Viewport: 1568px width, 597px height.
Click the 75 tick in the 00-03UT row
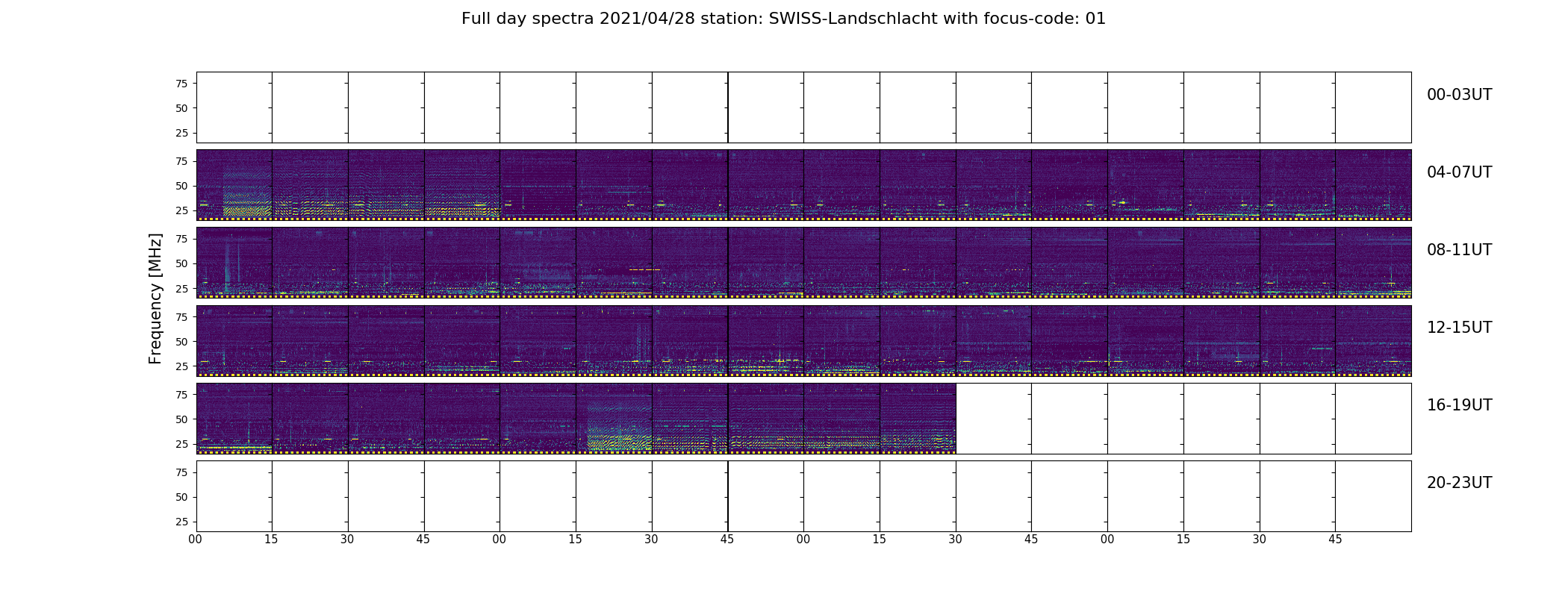coord(181,84)
